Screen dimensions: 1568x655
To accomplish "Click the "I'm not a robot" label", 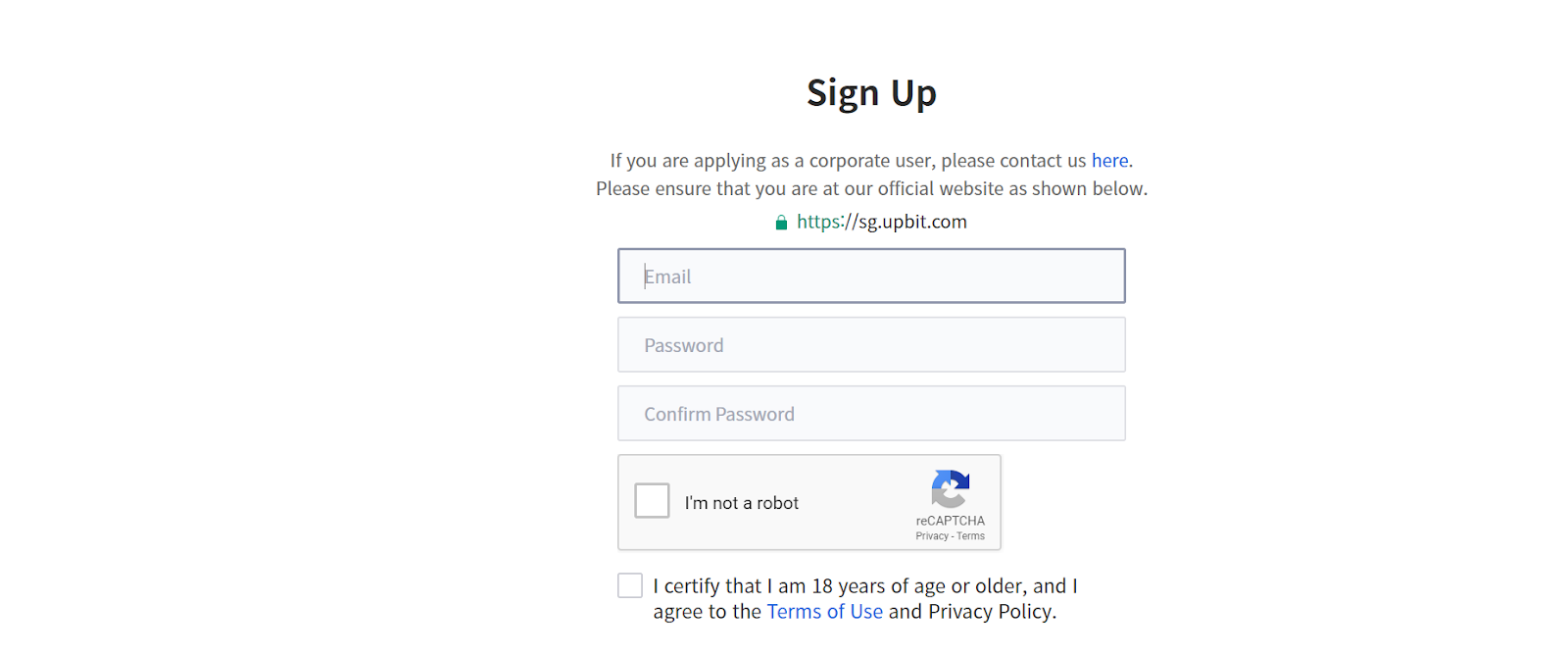I will (742, 503).
